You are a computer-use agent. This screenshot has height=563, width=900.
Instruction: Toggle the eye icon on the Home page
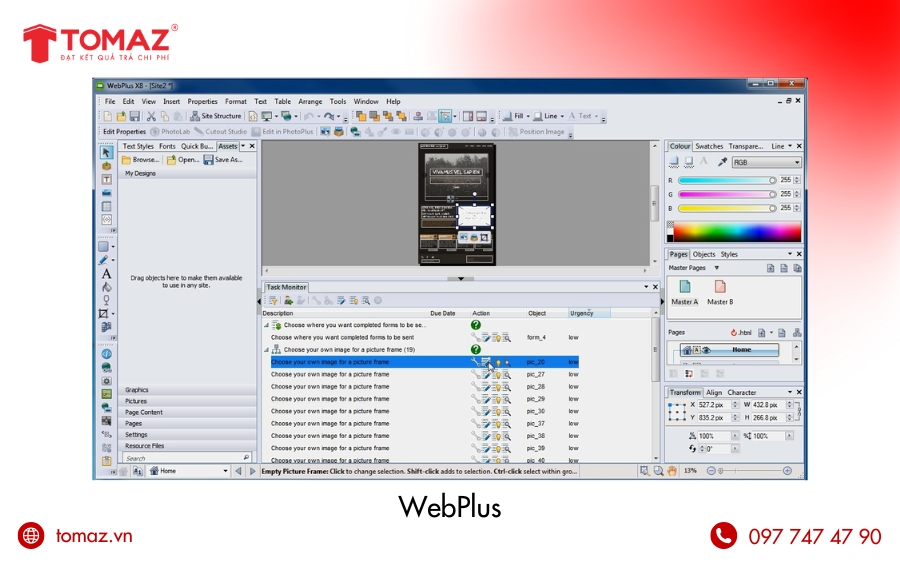(705, 350)
